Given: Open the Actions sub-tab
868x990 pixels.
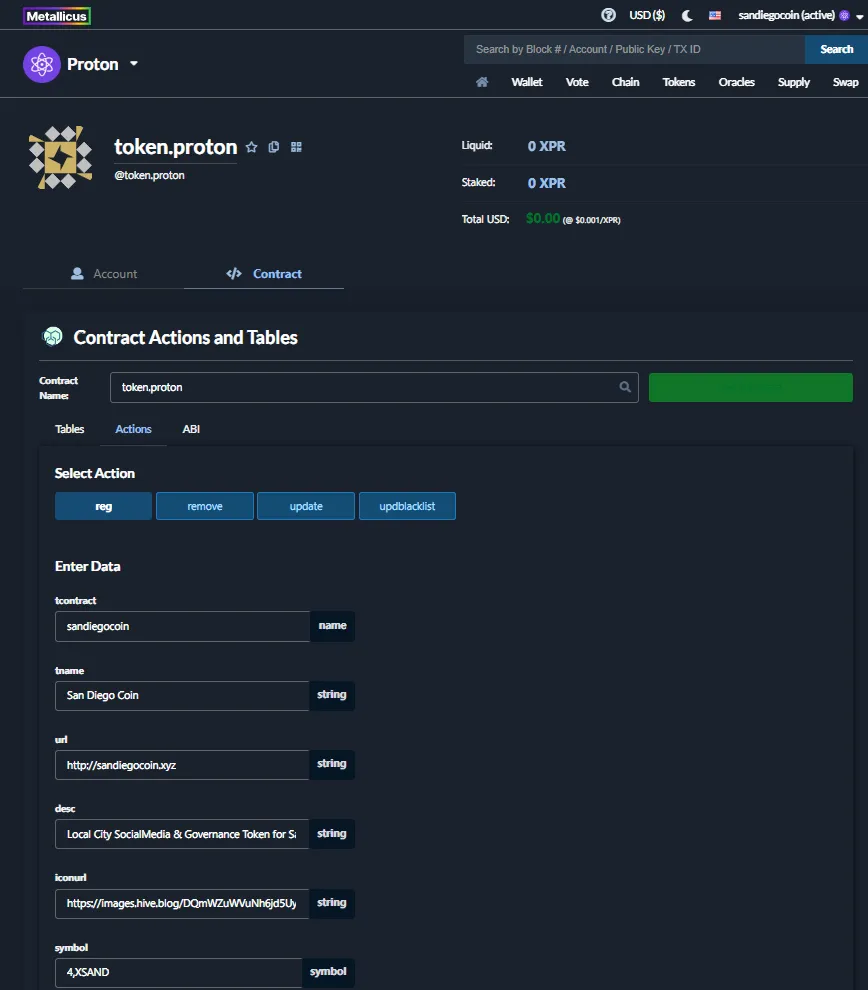Looking at the screenshot, I should (x=133, y=429).
